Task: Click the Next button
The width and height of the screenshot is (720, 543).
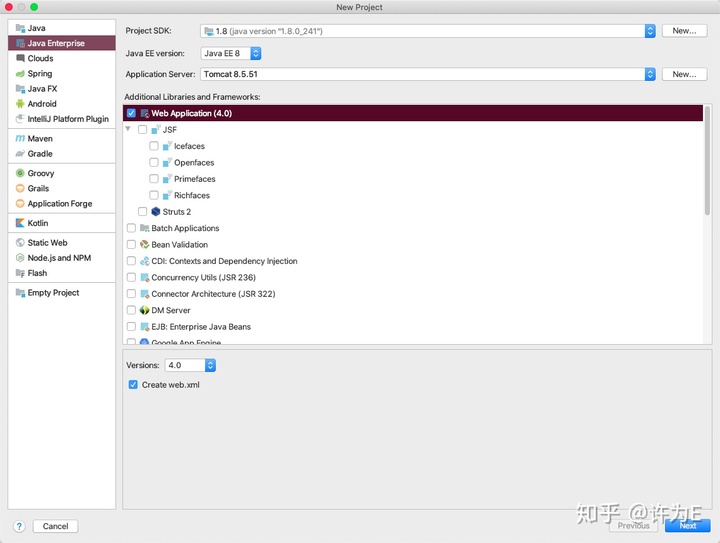Action: (688, 526)
